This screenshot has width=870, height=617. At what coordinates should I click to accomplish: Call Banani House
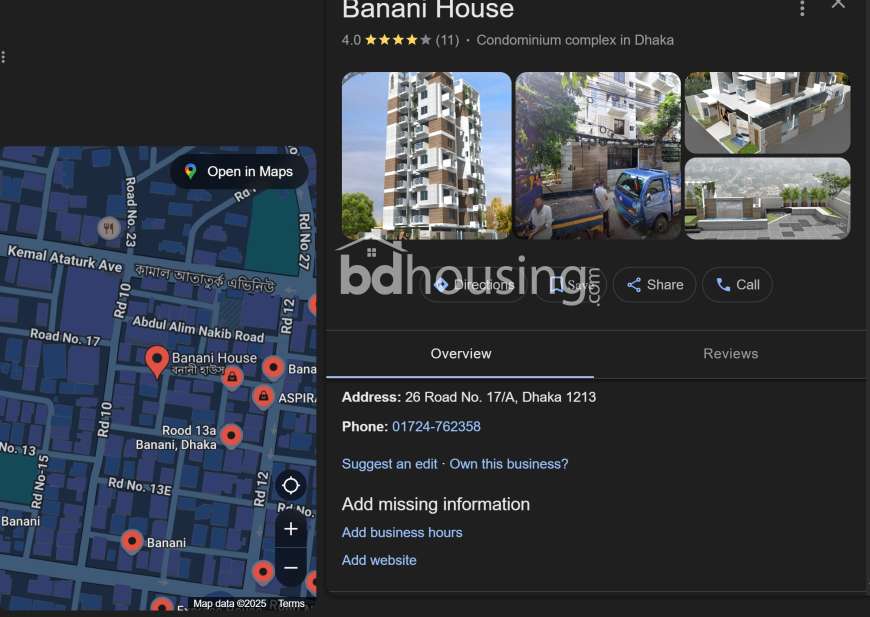(x=737, y=285)
